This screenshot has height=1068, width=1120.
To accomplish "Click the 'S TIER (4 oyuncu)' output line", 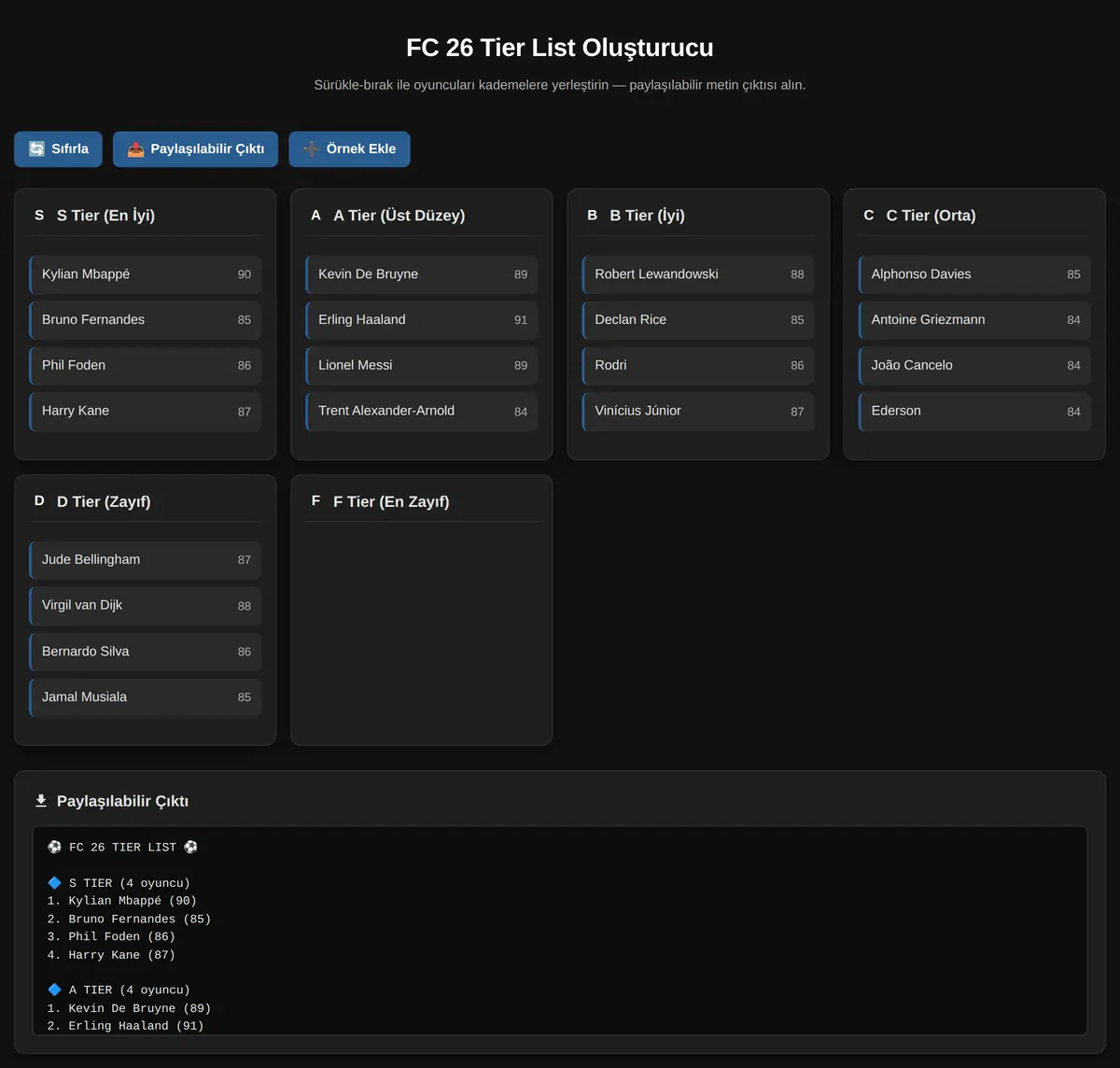I will (x=119, y=883).
